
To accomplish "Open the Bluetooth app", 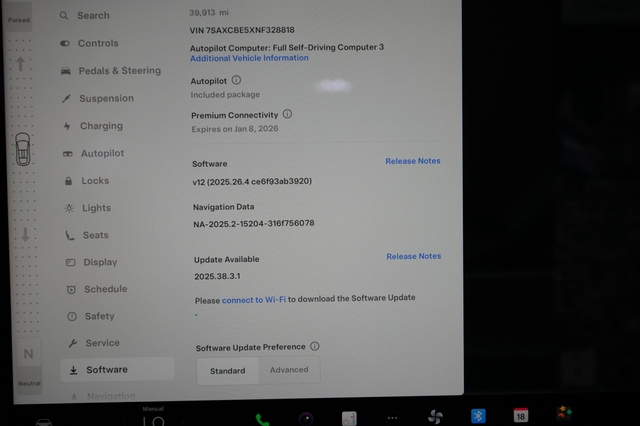I will [478, 416].
